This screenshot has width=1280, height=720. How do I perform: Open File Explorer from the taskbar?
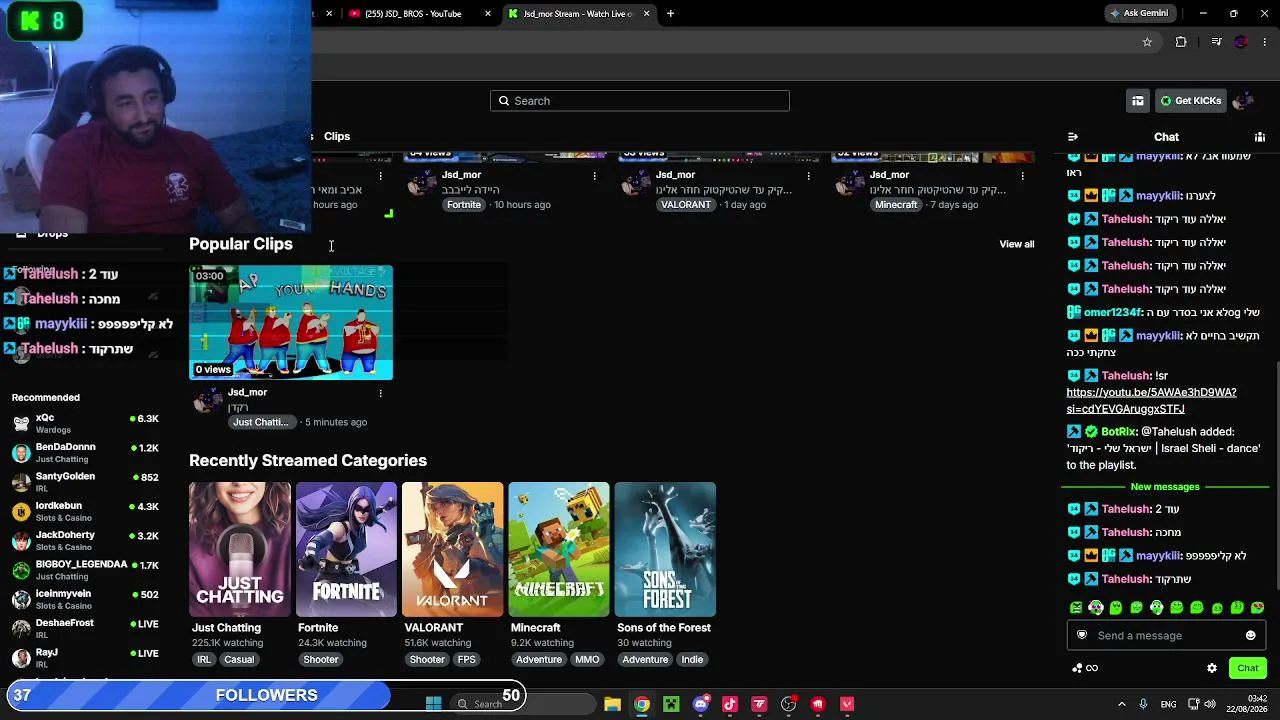click(x=612, y=704)
